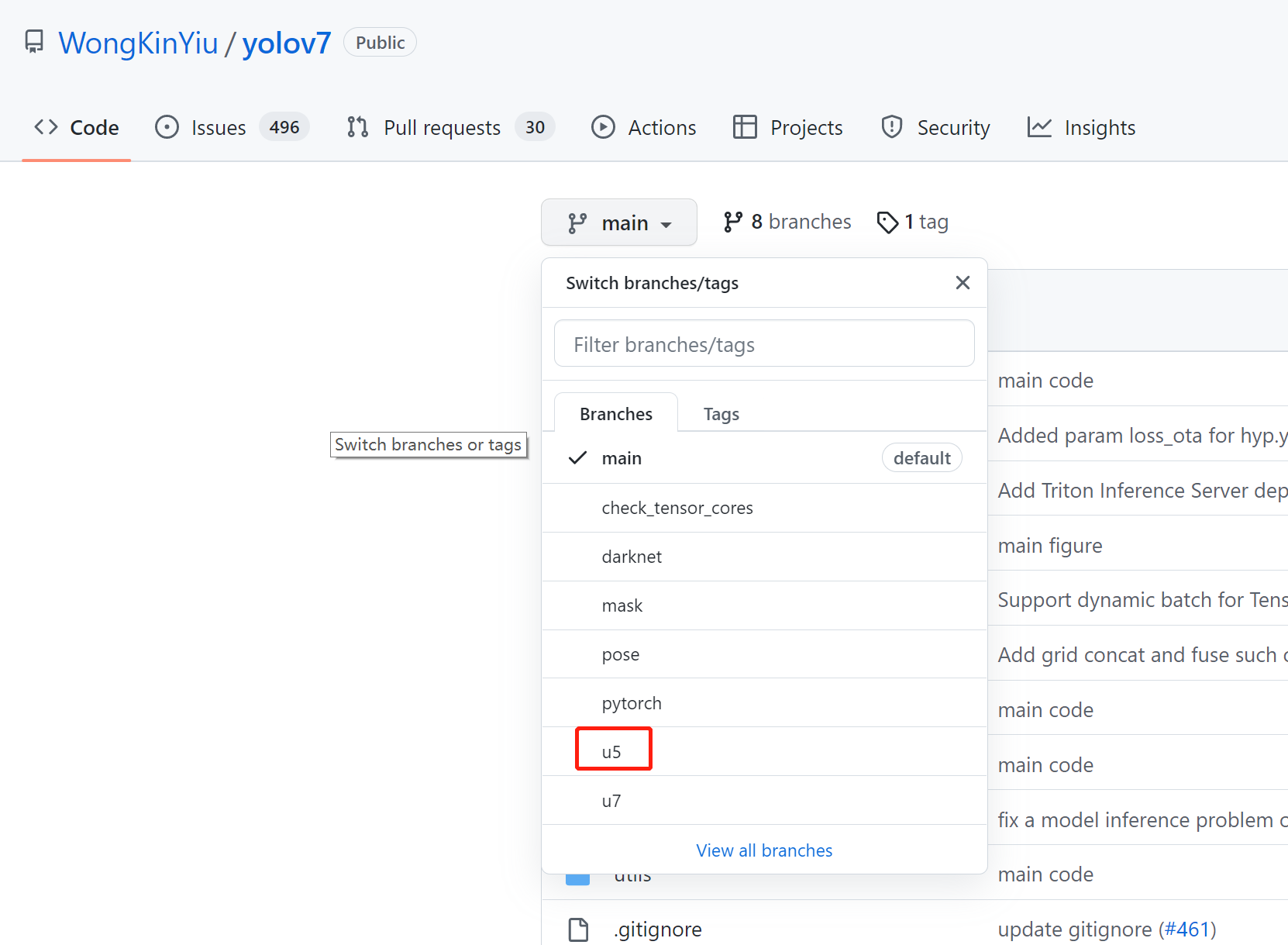
Task: Click the tag icon beside '1 tag'
Action: tap(888, 222)
